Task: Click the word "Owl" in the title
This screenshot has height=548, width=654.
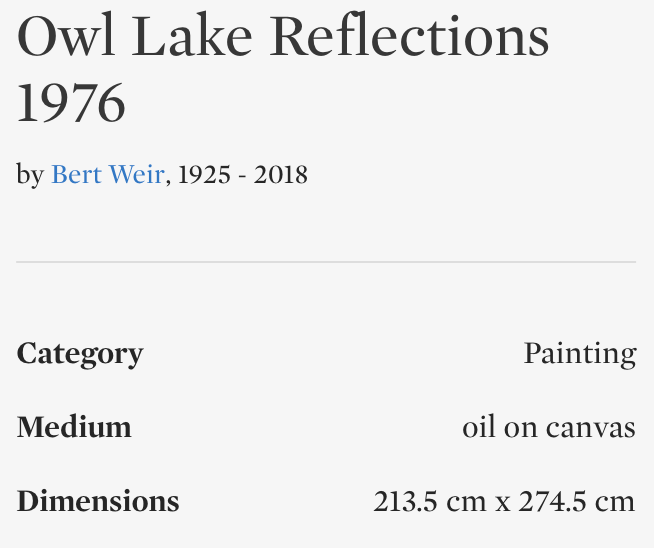Action: click(x=65, y=36)
